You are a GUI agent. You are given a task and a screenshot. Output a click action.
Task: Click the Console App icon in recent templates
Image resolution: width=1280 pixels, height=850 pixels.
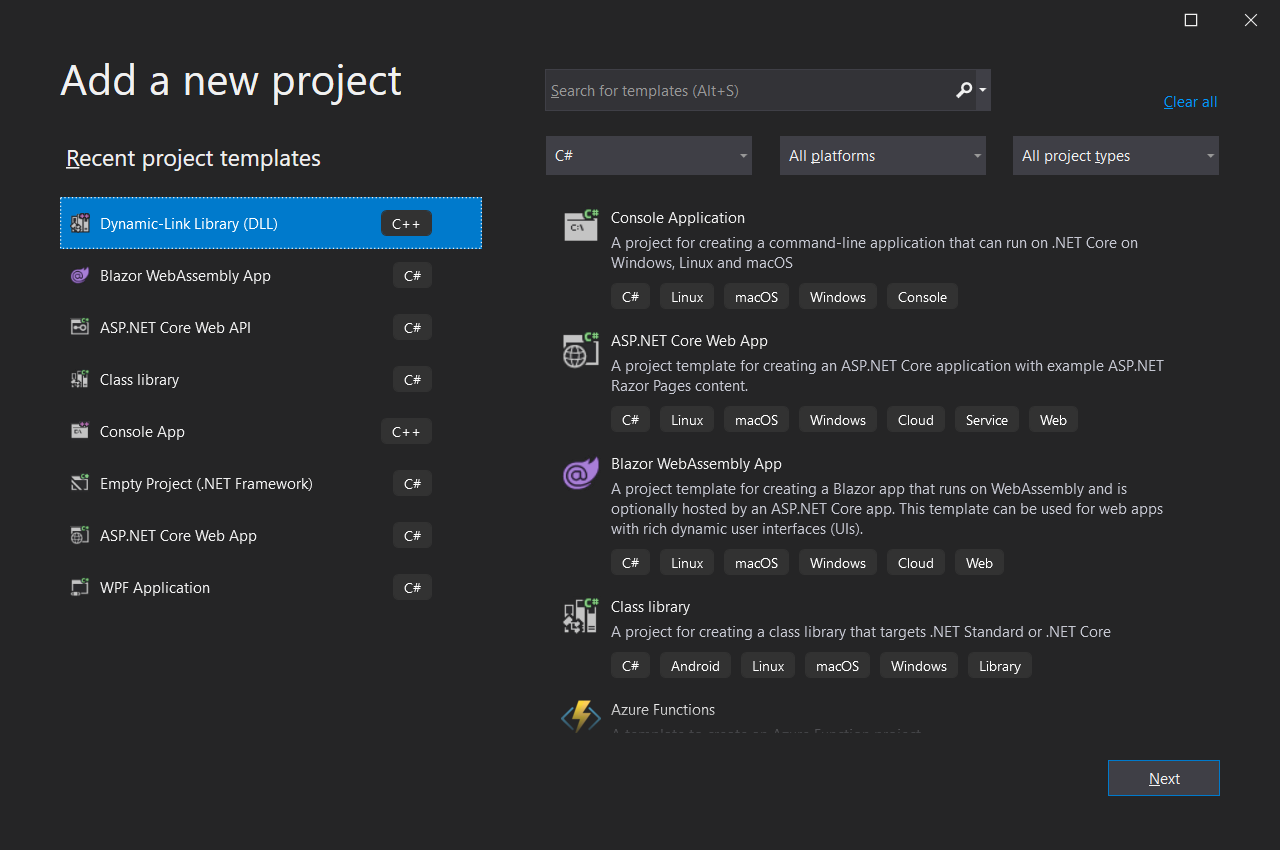80,432
